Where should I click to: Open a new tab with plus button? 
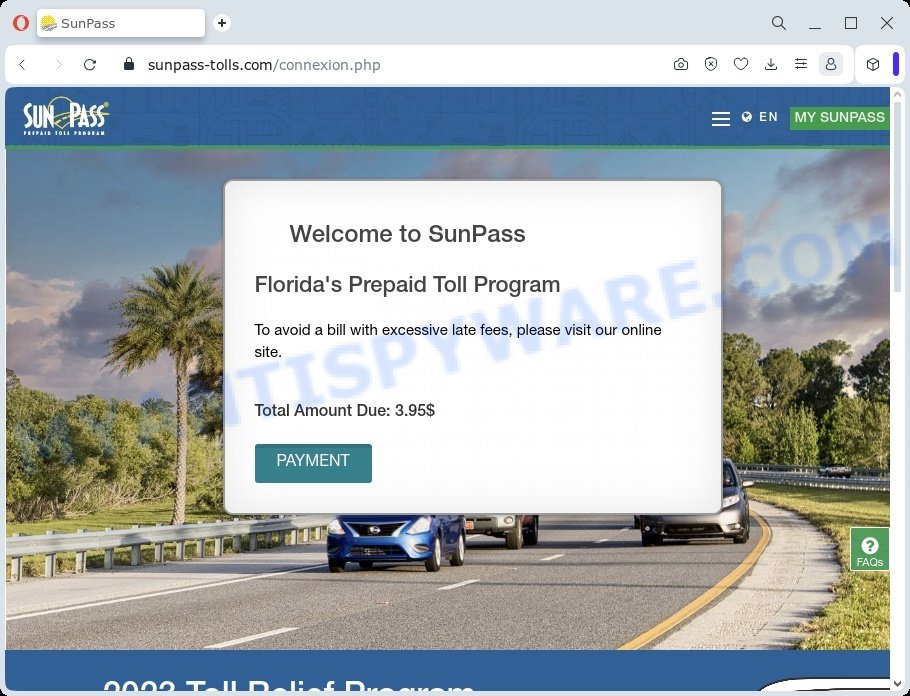pos(222,23)
